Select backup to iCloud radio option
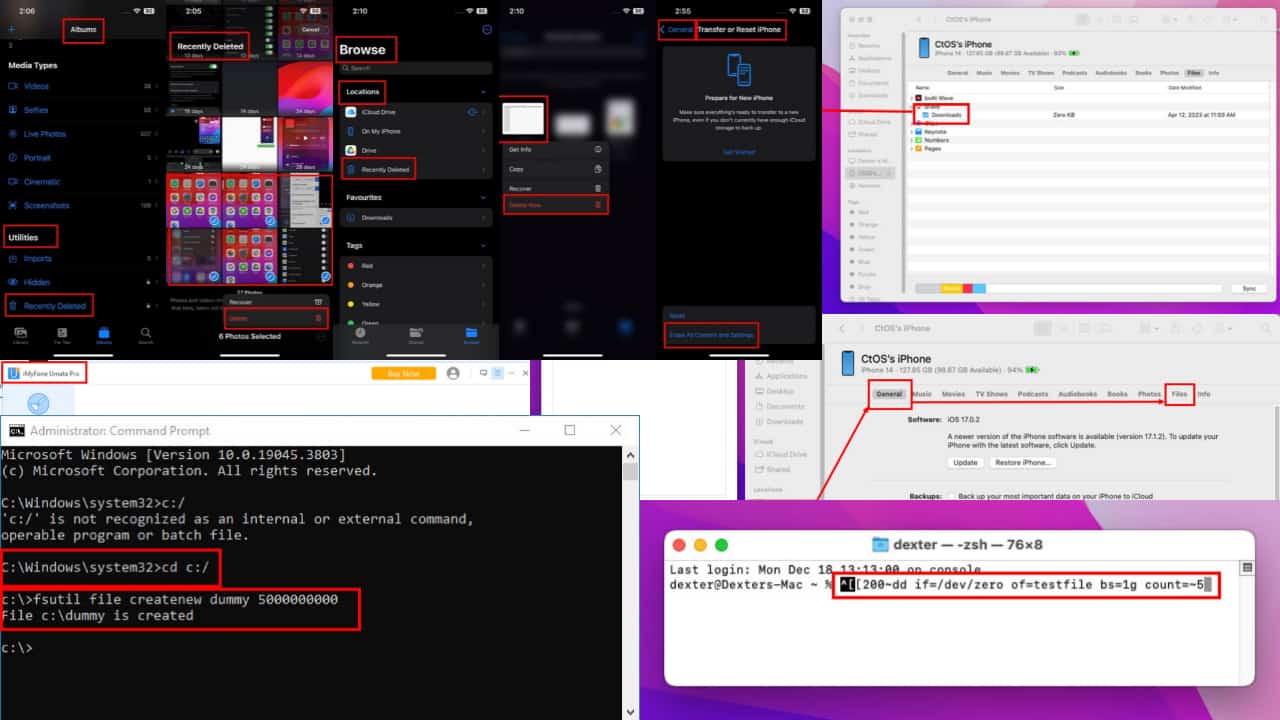The width and height of the screenshot is (1280, 720). (952, 496)
